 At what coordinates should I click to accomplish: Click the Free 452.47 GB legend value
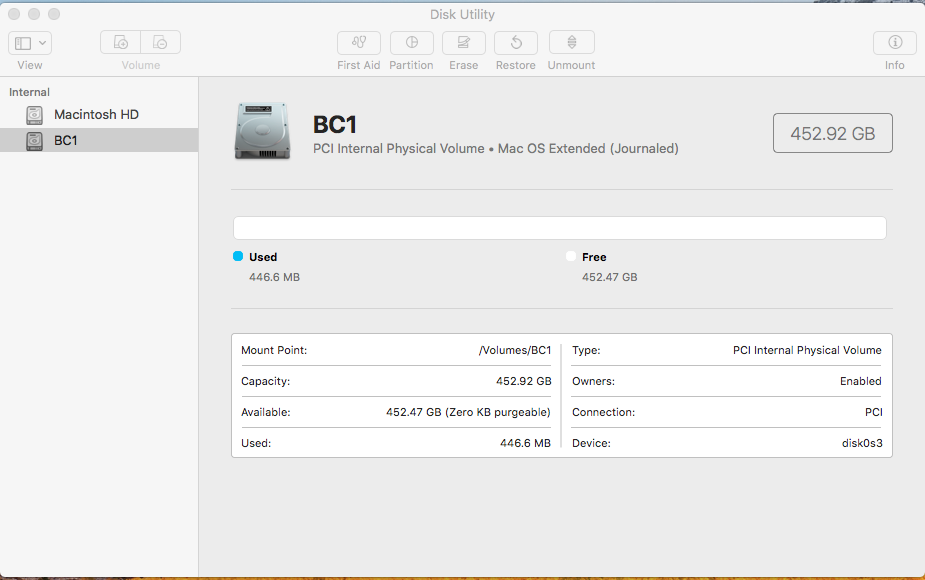(609, 277)
